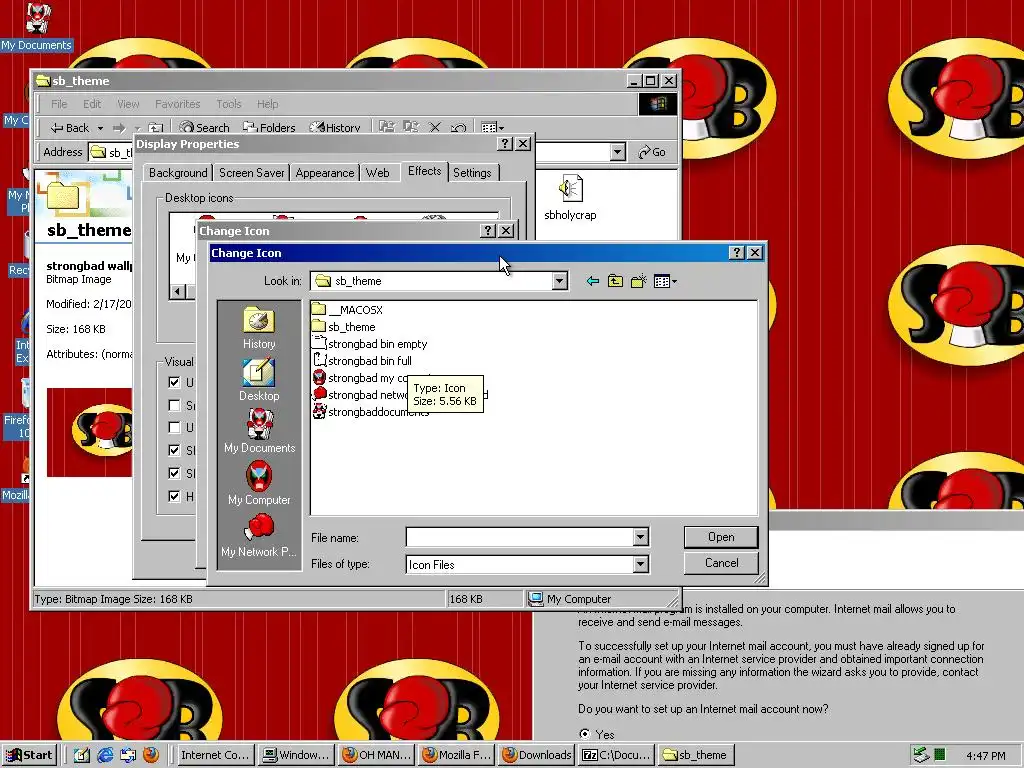The width and height of the screenshot is (1024, 768).
Task: Select strongbad network icon file
Action: click(x=360, y=394)
